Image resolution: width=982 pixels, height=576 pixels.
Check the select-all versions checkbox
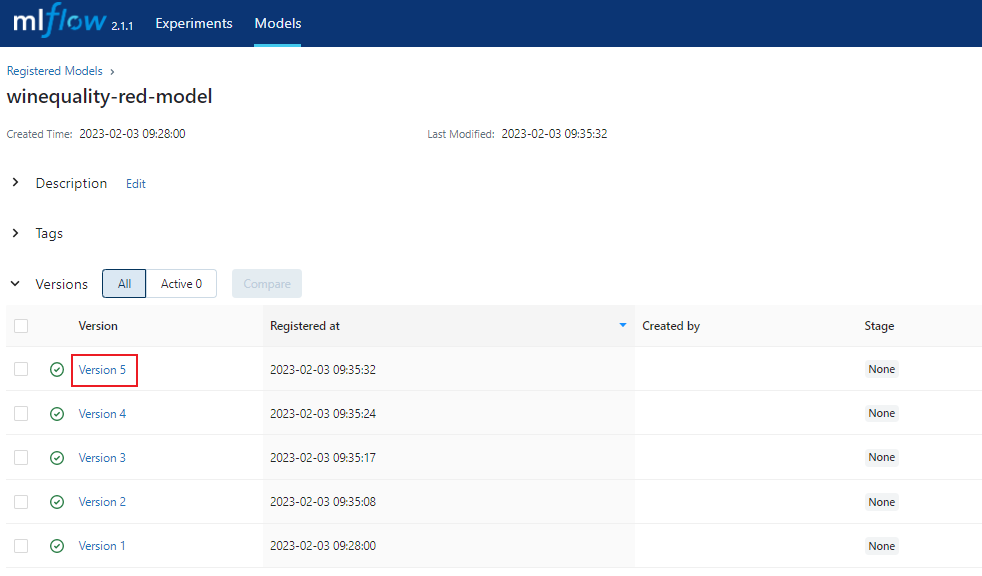tap(21, 326)
